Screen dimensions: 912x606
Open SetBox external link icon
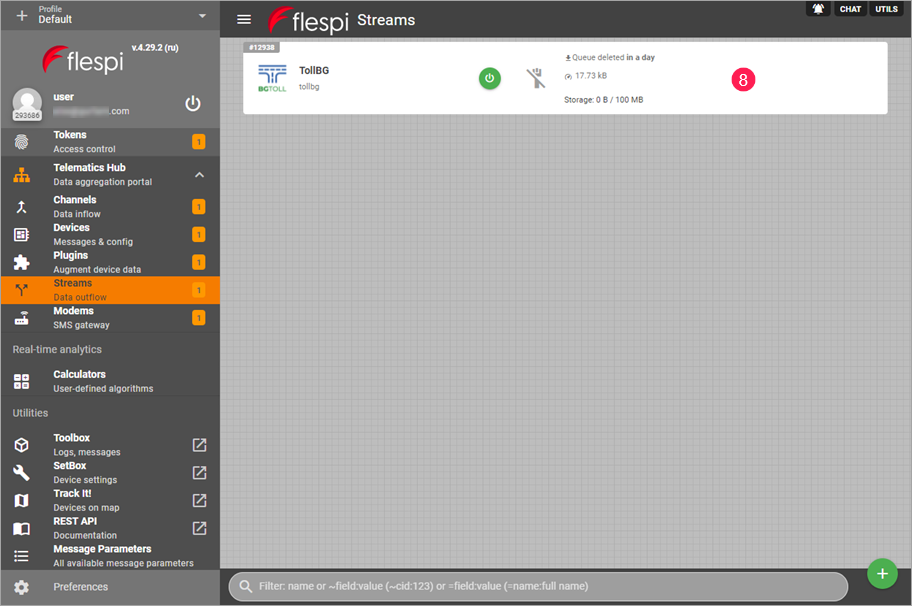point(199,473)
